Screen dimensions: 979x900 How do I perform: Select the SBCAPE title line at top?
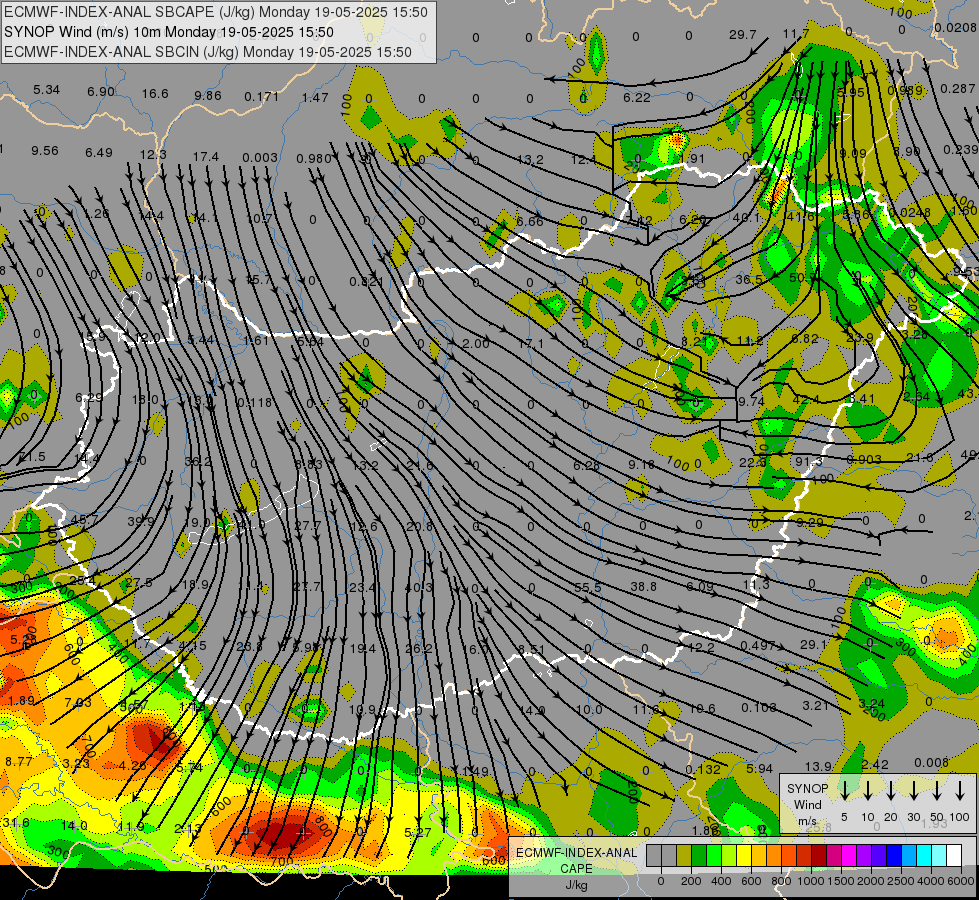coord(216,12)
